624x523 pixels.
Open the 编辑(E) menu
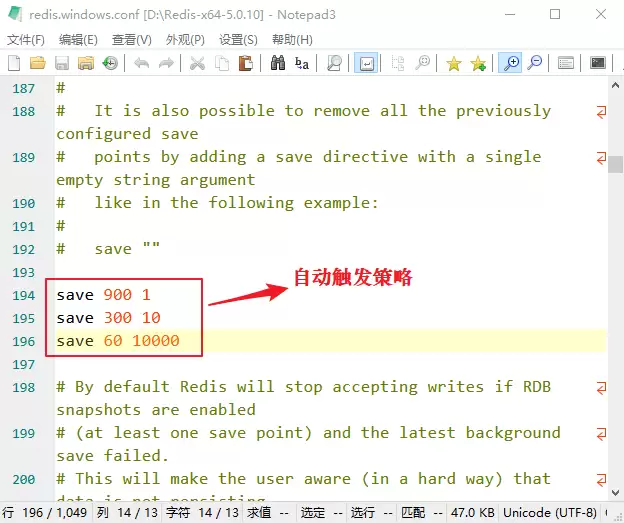tap(78, 40)
